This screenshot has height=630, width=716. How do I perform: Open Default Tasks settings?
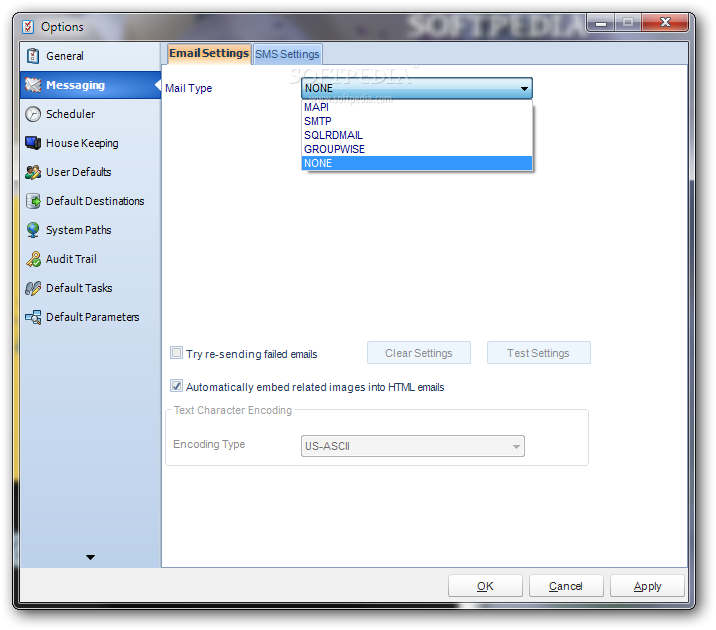tap(90, 288)
